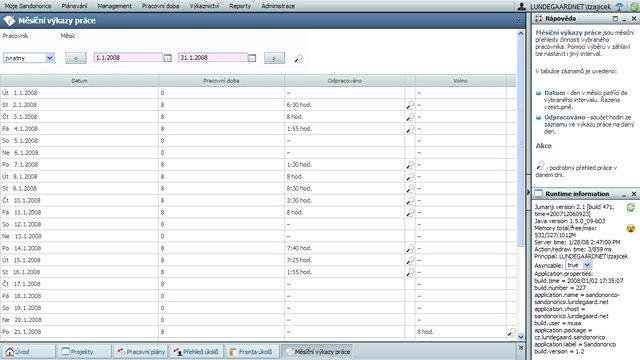
Task: Click the blue icon after user name
Action: (619, 6)
